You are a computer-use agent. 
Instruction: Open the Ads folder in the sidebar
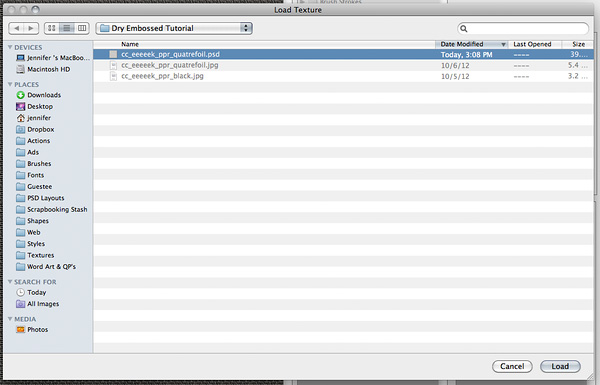pyautogui.click(x=28, y=152)
